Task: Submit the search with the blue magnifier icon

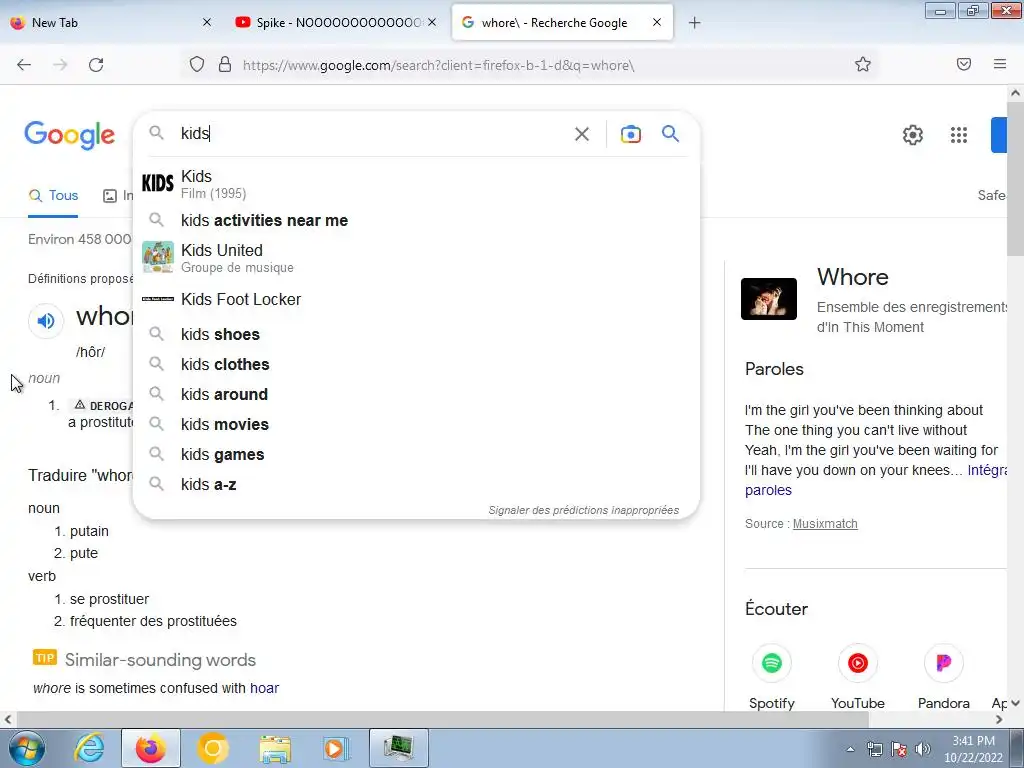Action: pyautogui.click(x=670, y=134)
